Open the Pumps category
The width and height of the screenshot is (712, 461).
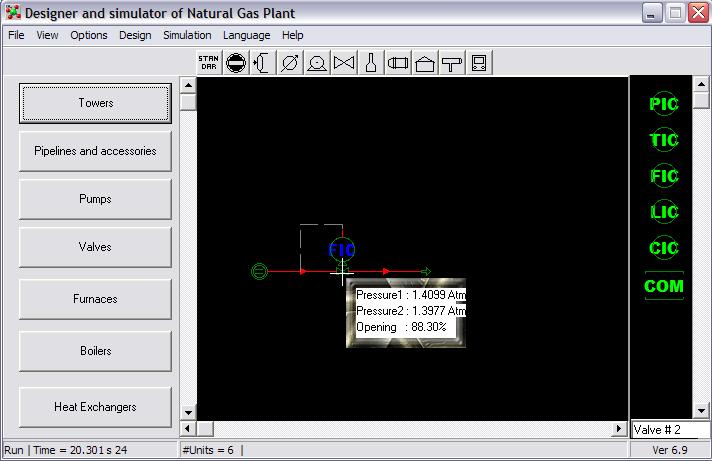coord(95,199)
